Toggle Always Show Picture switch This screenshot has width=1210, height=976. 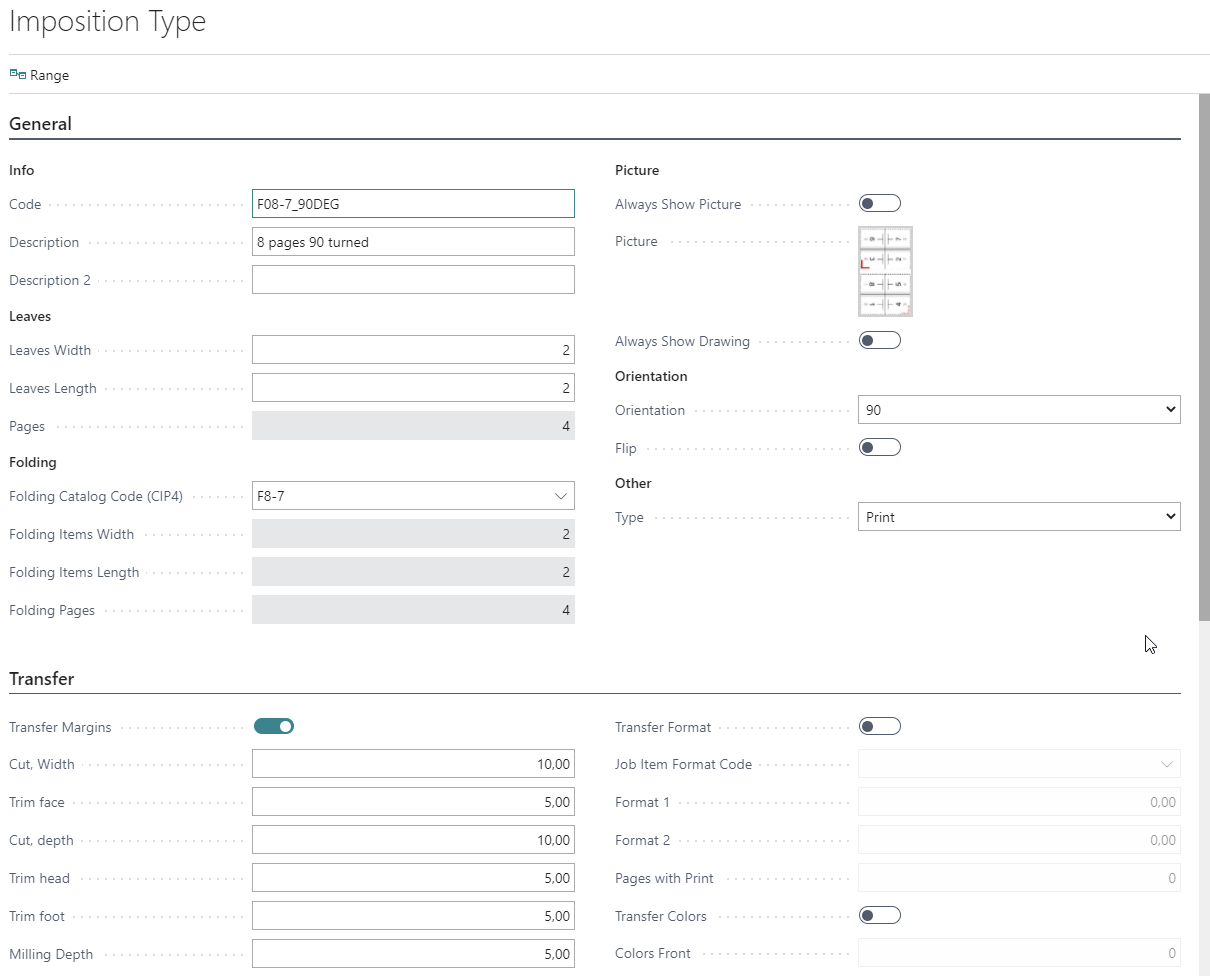click(879, 204)
